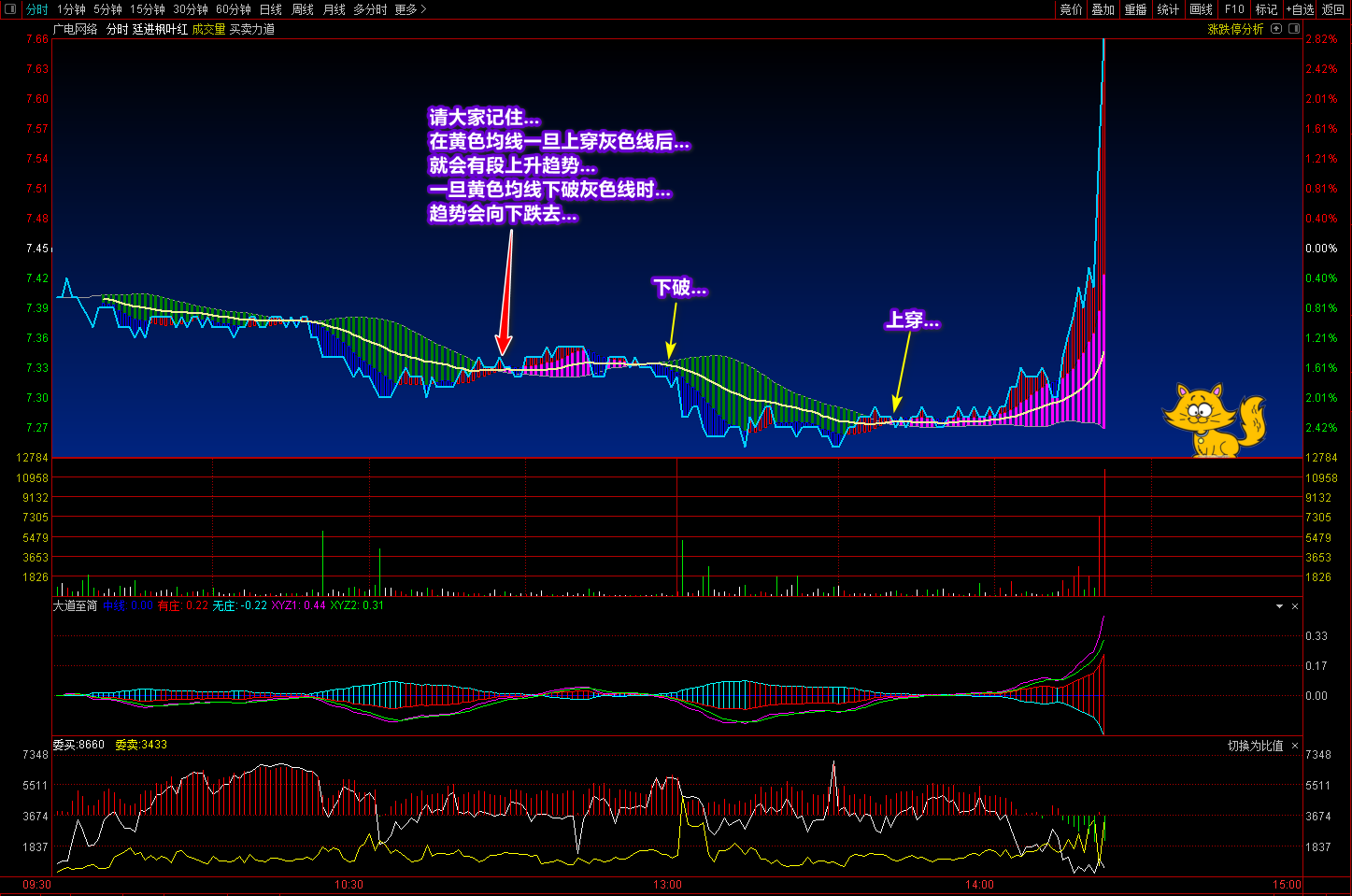The width and height of the screenshot is (1352, 896).
Task: Click the 买卖力道 indicator label
Action: [x=252, y=29]
